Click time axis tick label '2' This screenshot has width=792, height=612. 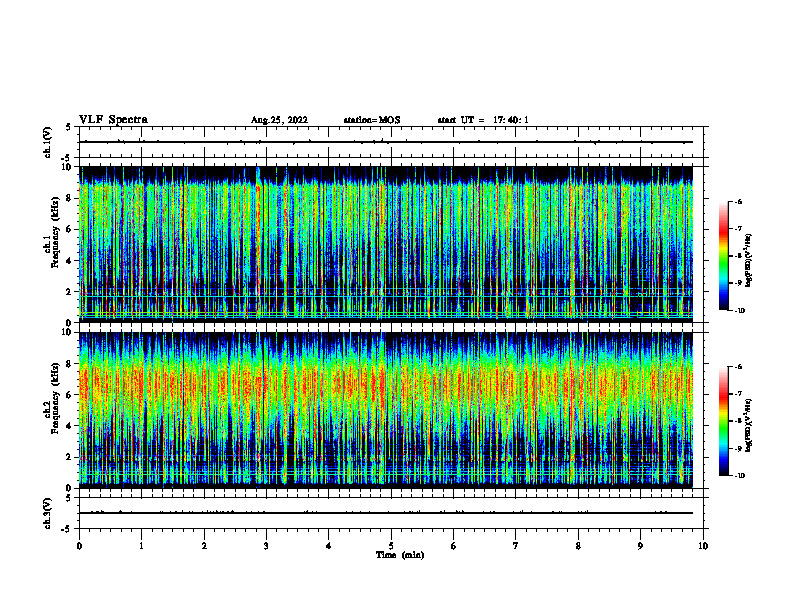[x=204, y=546]
